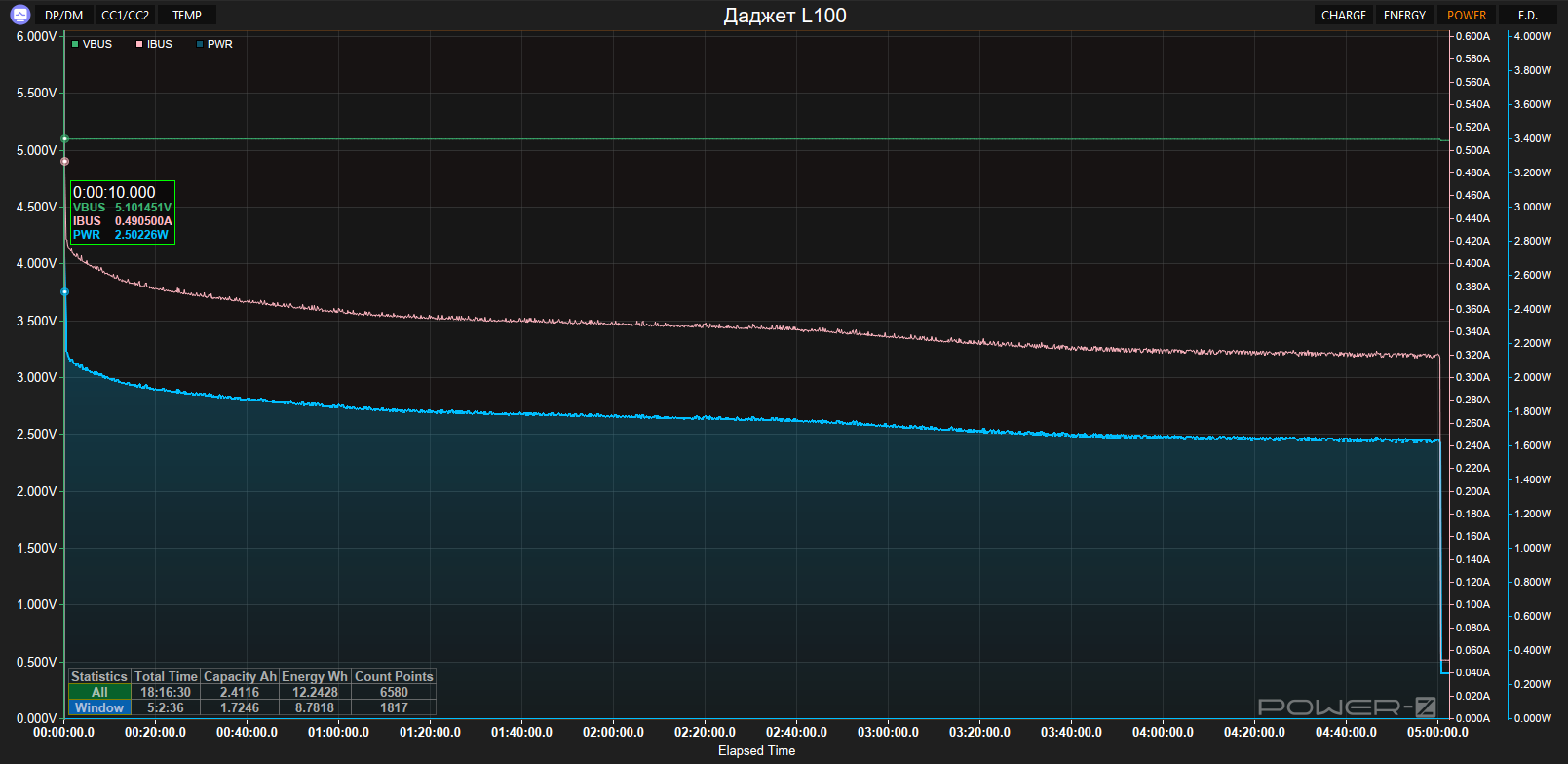Screen dimensions: 1568x764
Task: Open the CC1/CC2 tab
Action: 126,15
